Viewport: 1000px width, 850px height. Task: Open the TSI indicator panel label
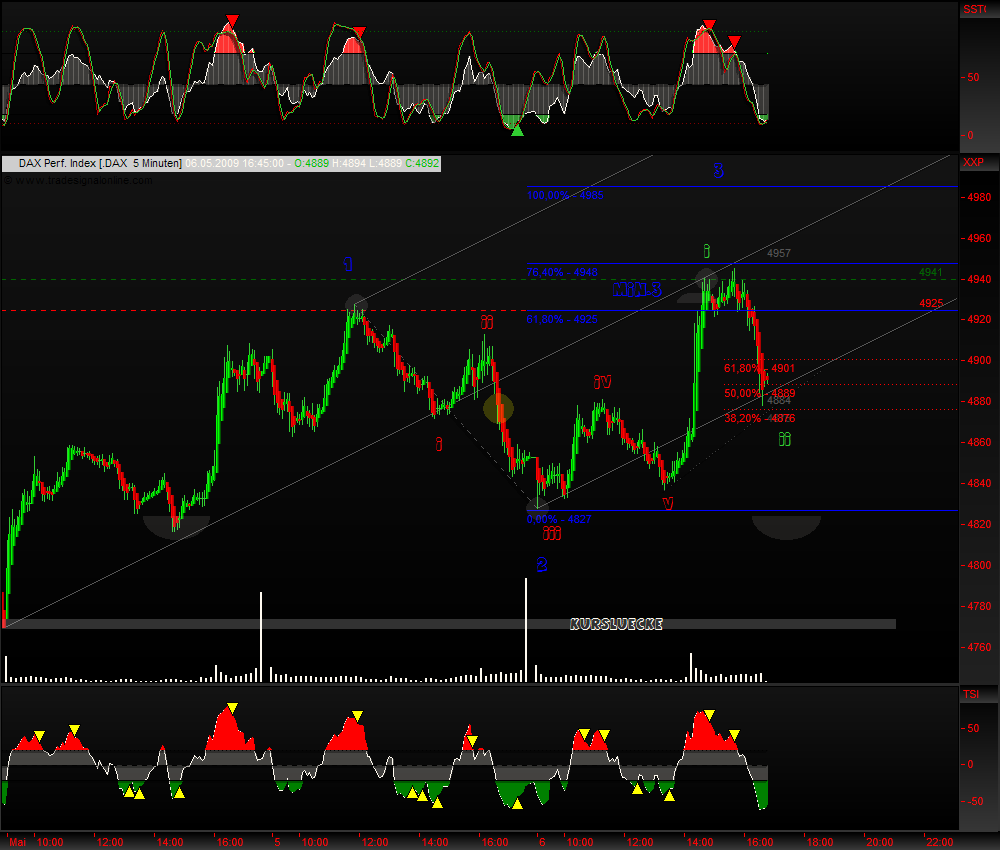point(971,694)
